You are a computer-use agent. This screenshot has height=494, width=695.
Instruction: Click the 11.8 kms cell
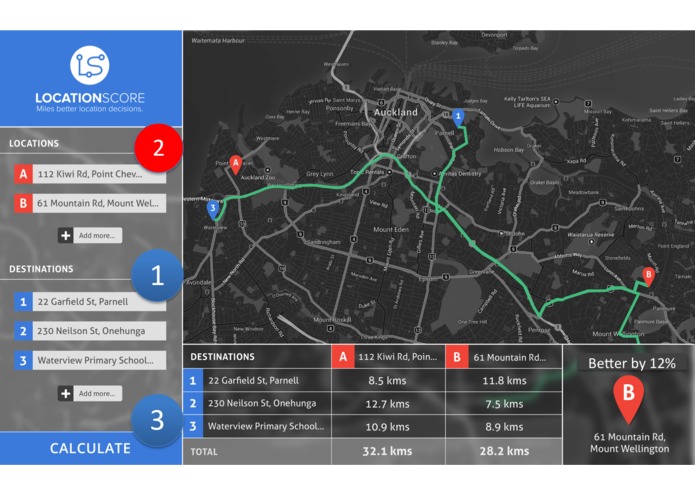click(x=504, y=381)
